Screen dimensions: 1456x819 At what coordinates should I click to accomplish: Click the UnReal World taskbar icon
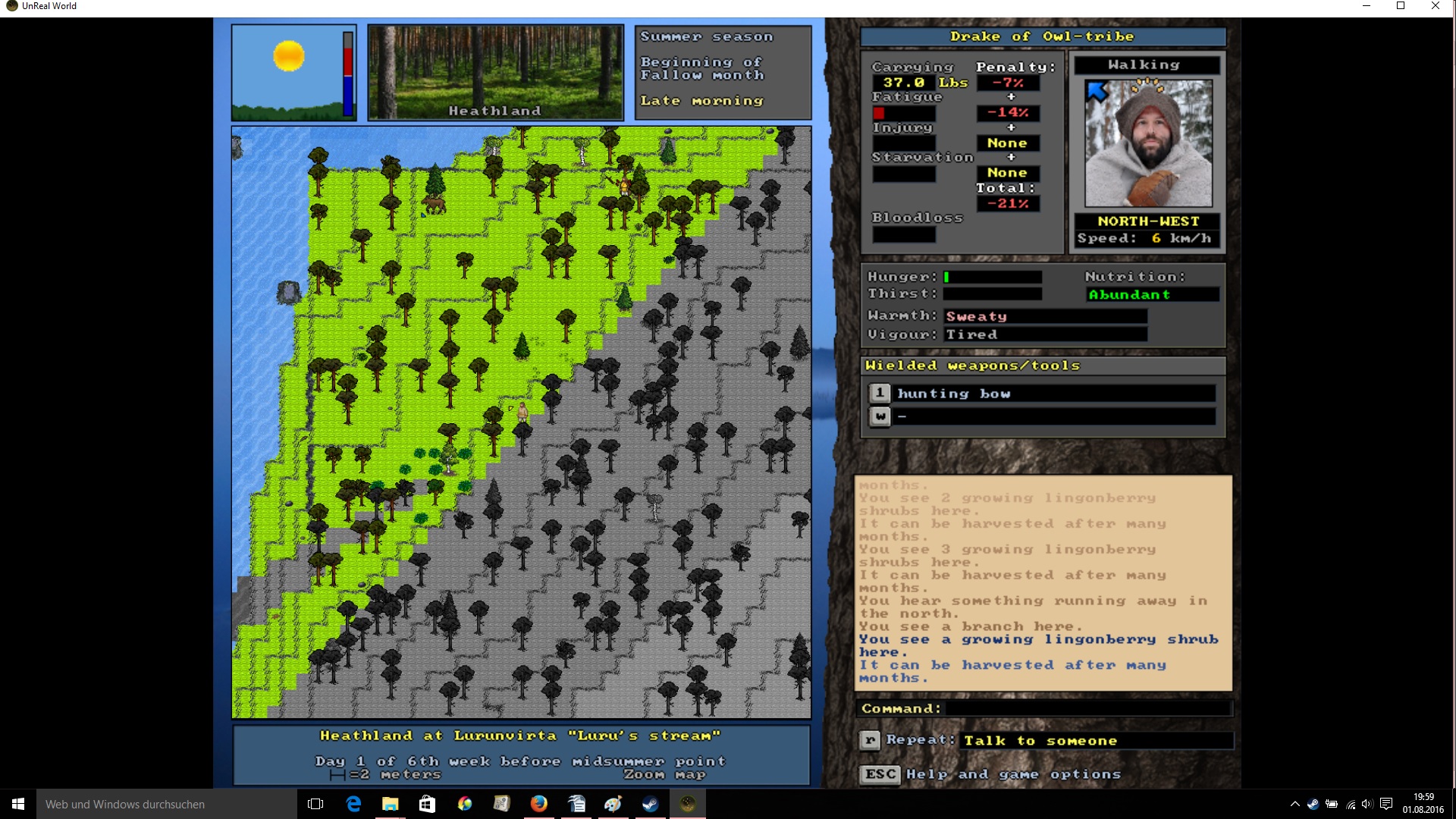tap(688, 804)
